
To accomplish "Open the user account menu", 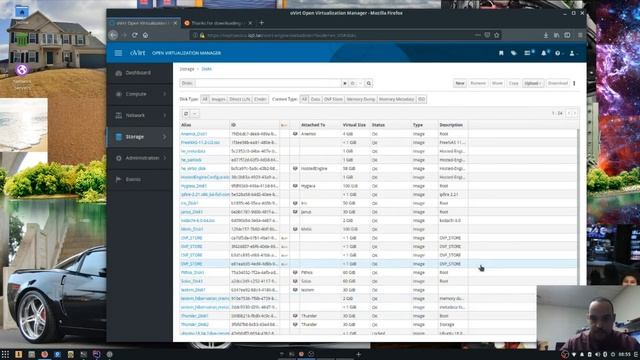I will [573, 53].
